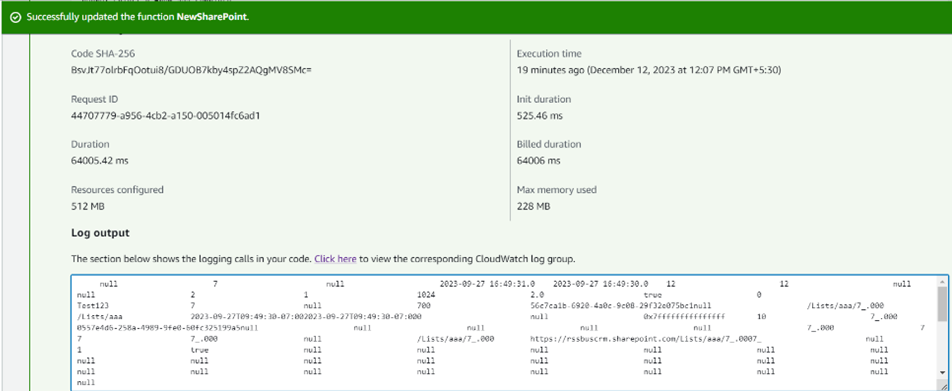
Task: Click inside the log output text box
Action: click(x=504, y=332)
